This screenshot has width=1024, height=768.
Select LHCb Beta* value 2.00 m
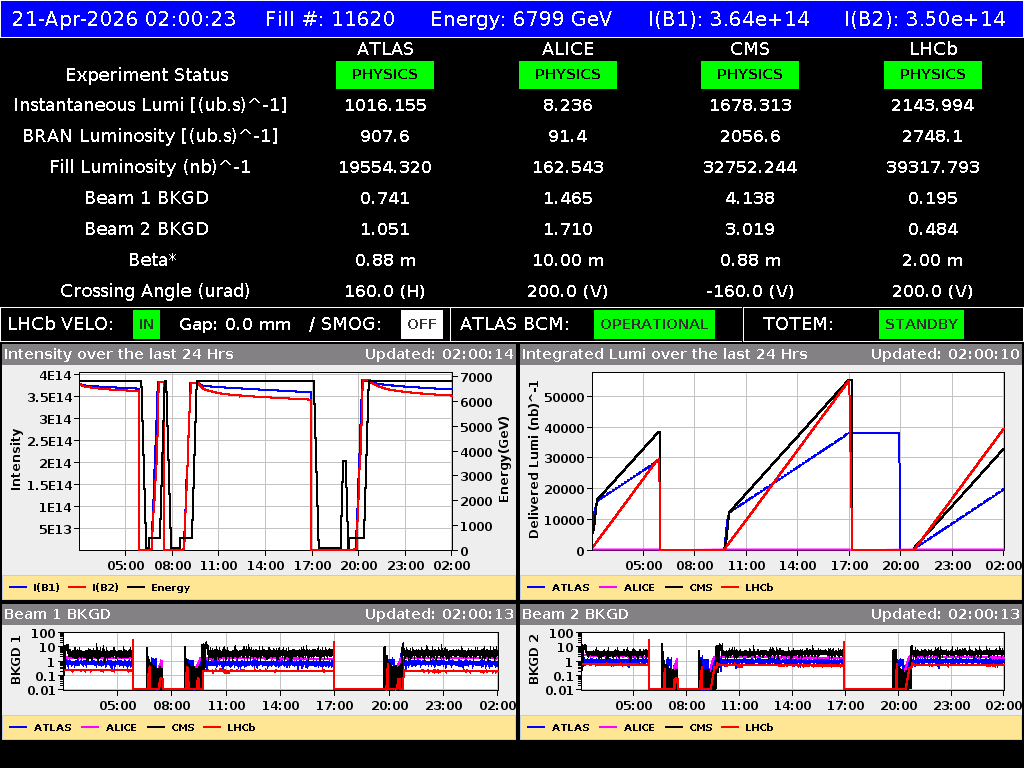point(933,260)
